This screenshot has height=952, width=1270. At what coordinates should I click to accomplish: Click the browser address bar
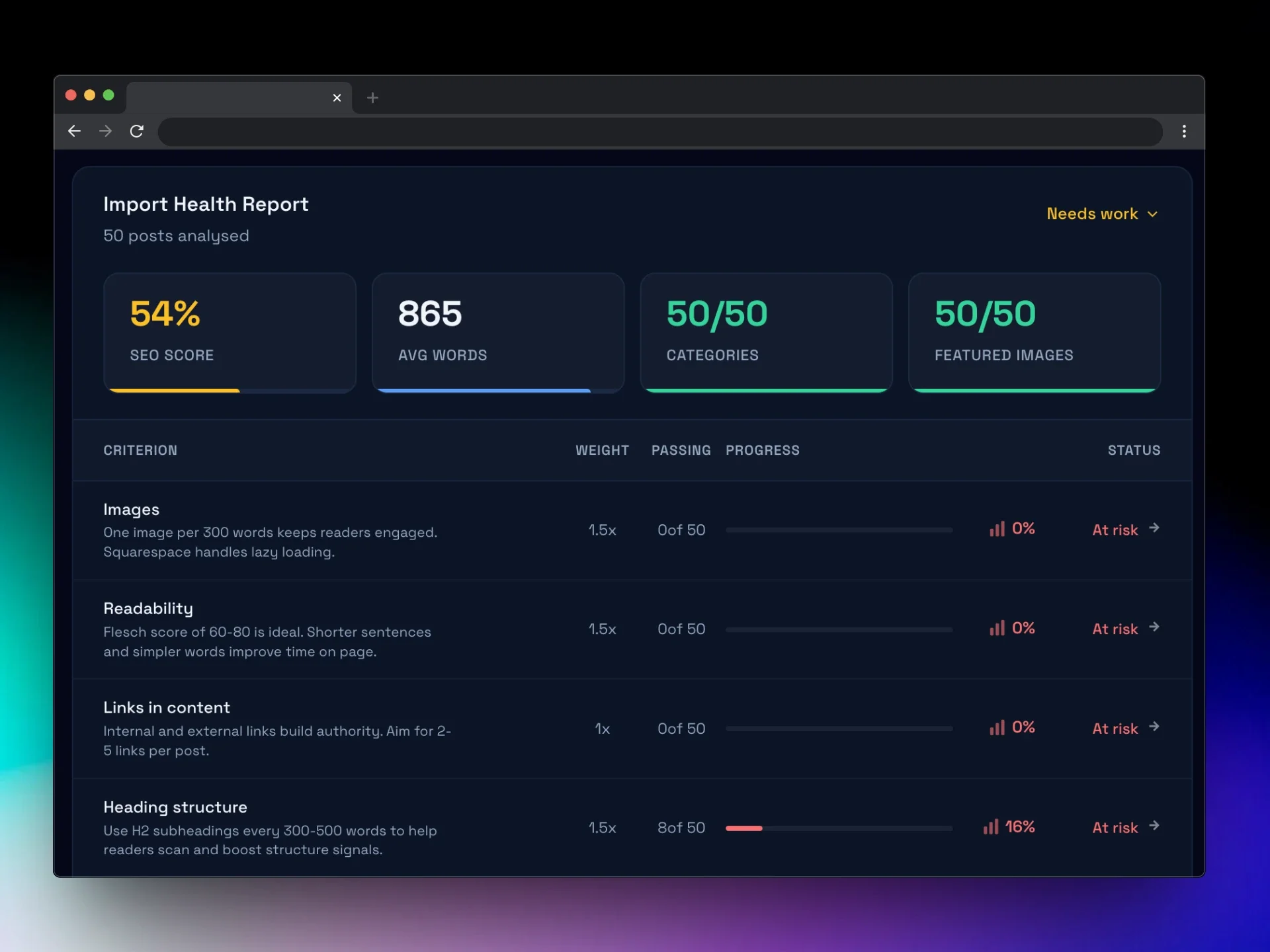click(659, 132)
